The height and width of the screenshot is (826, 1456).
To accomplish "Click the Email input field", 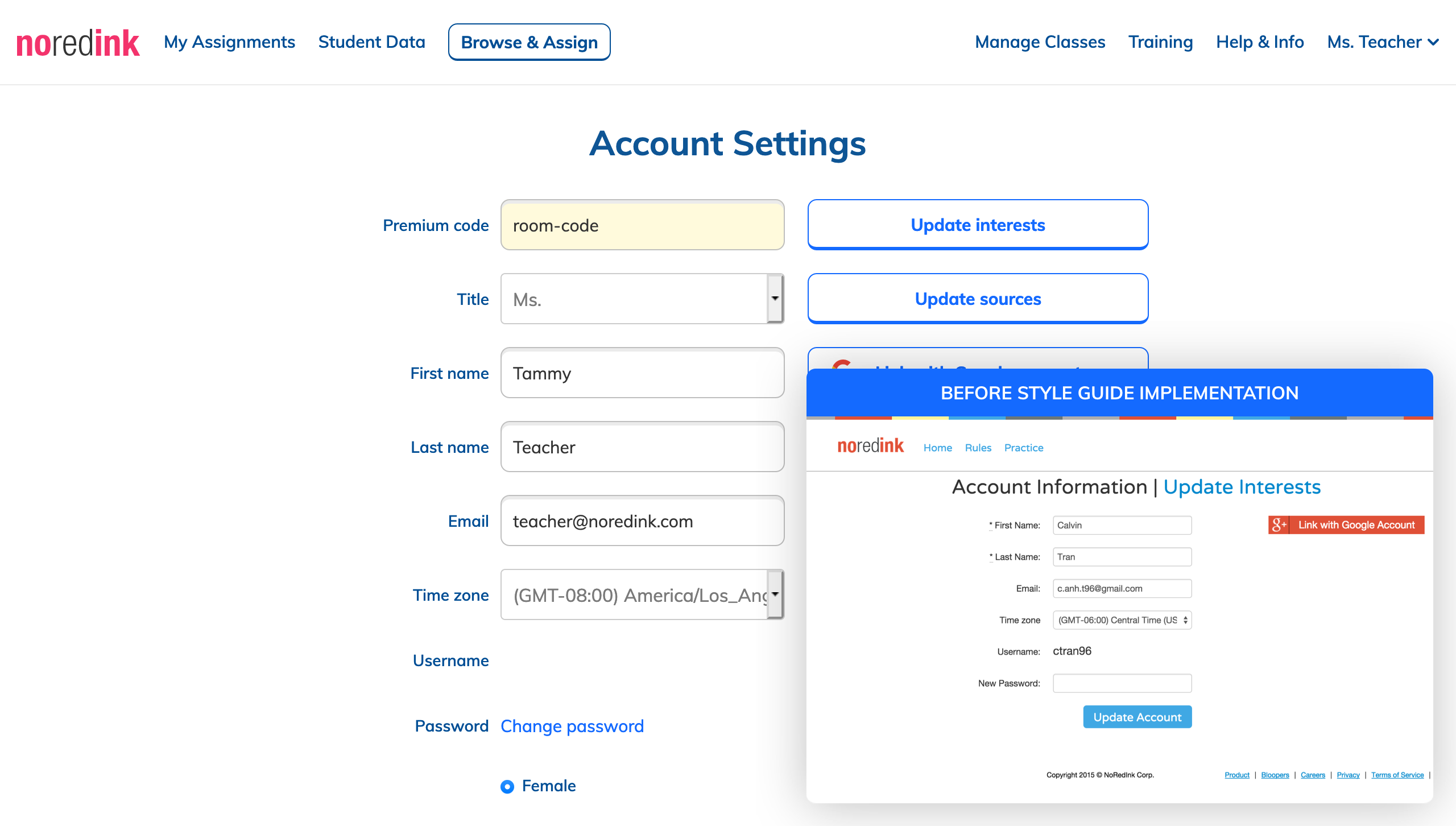I will pyautogui.click(x=642, y=521).
